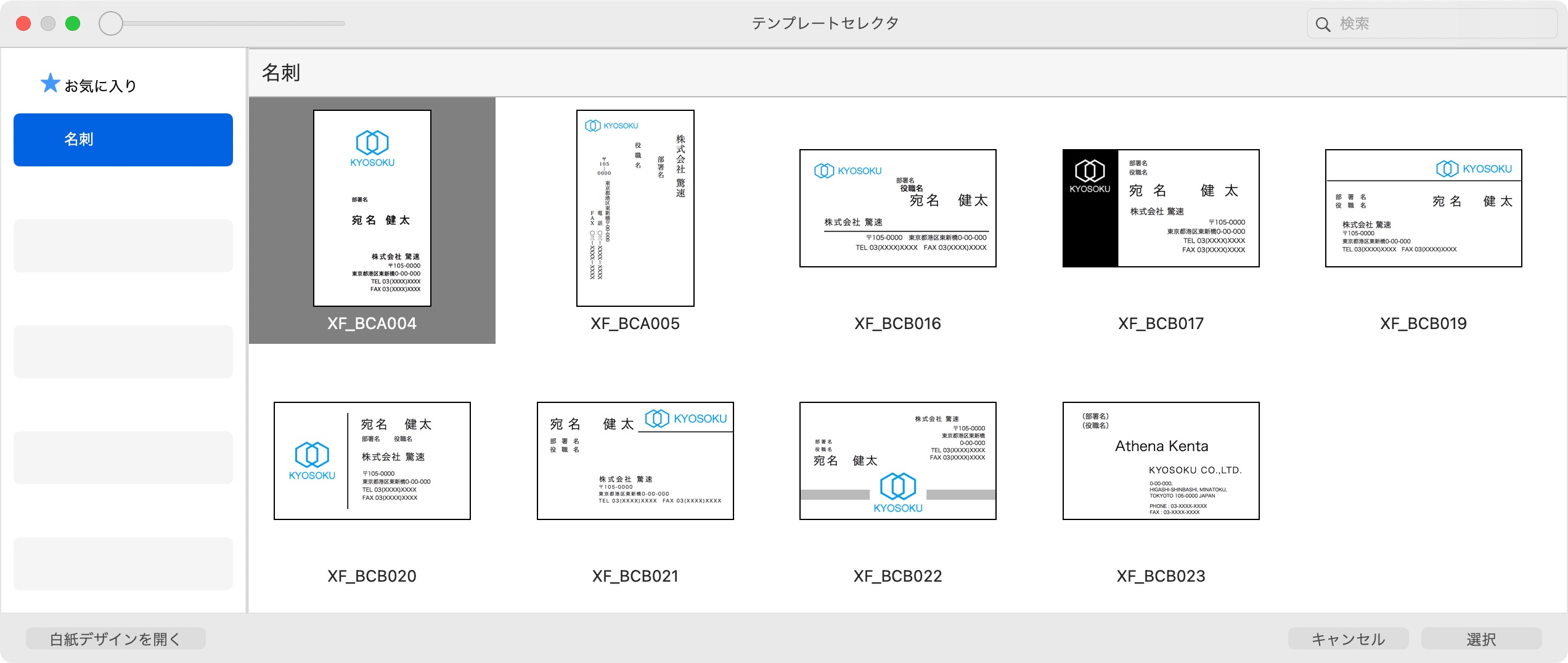Click the green zoom window button

[x=73, y=23]
